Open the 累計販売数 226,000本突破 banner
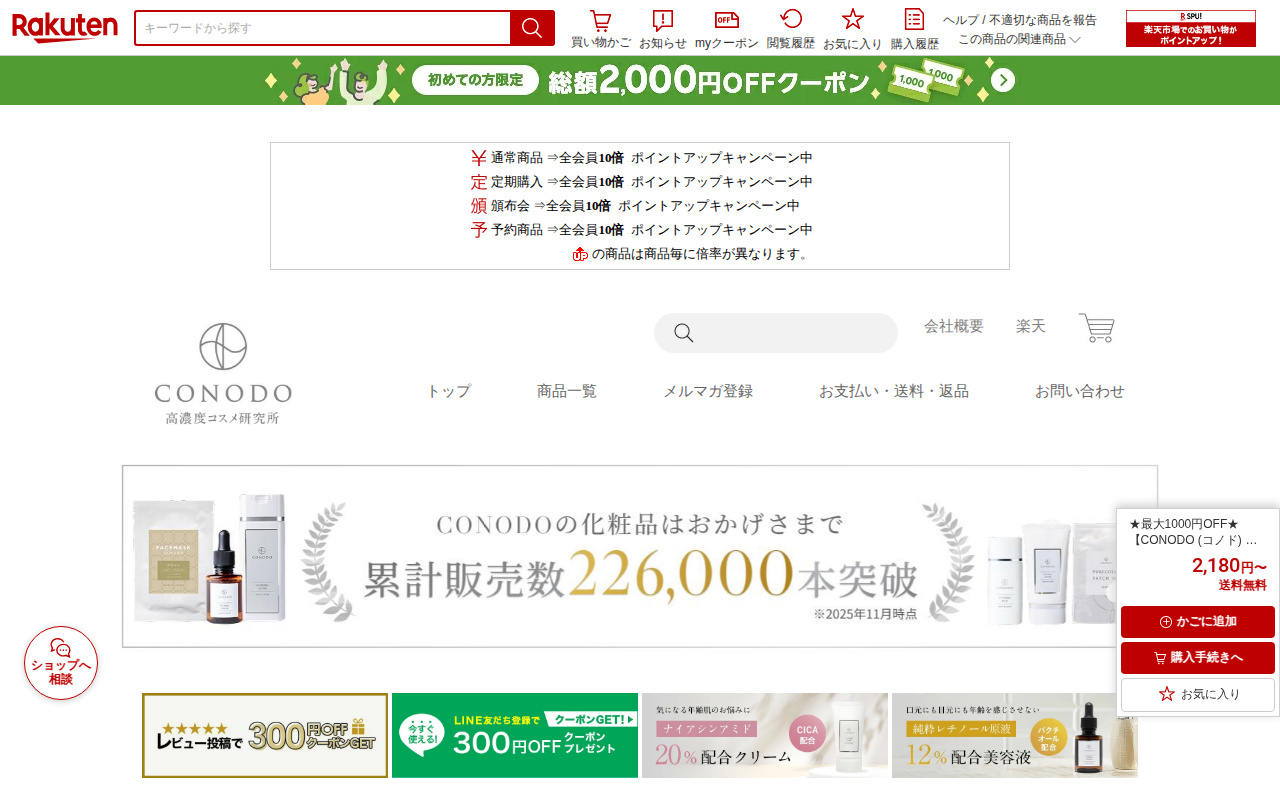 640,556
